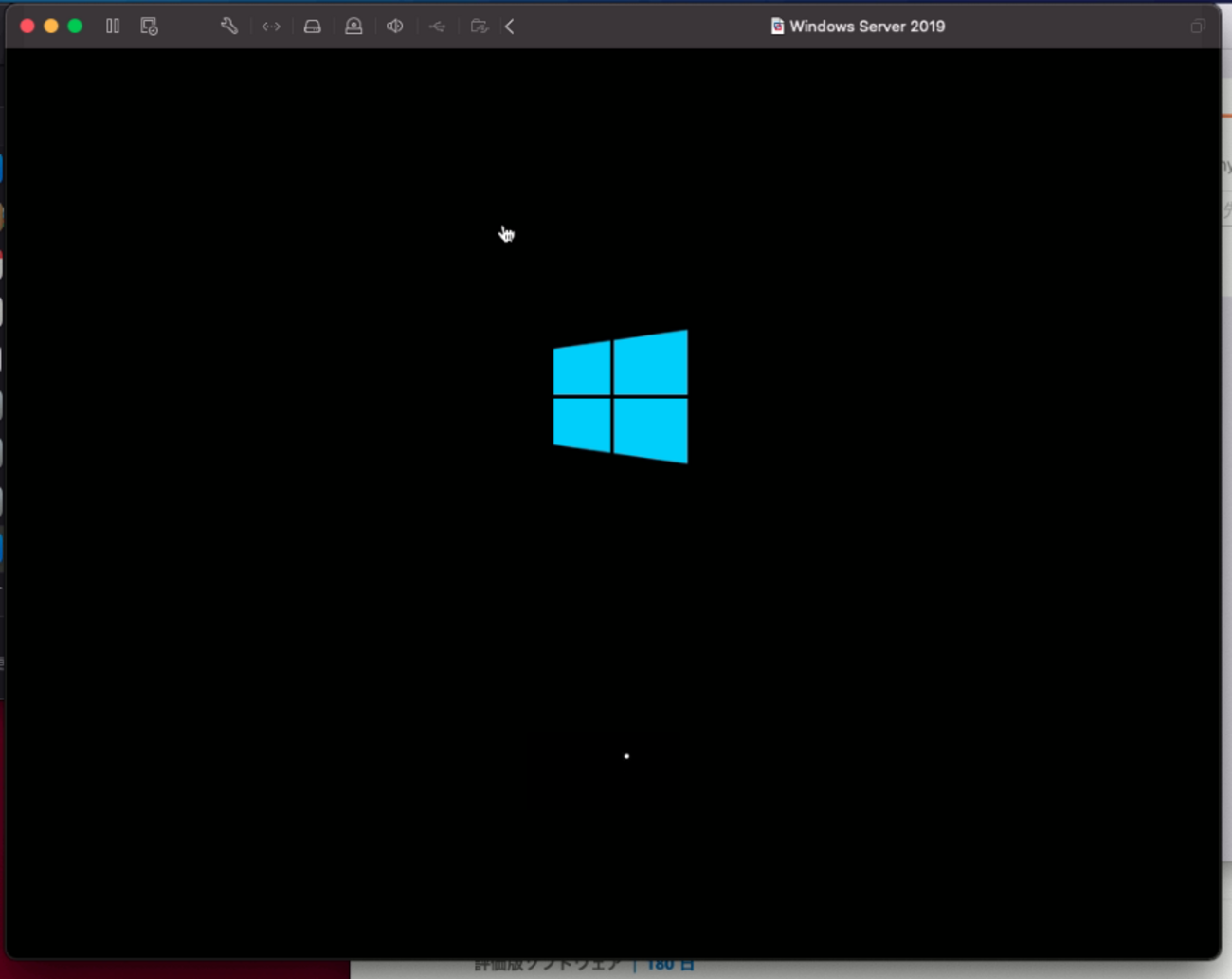
Task: Click the loading spinner dot
Action: coord(626,756)
